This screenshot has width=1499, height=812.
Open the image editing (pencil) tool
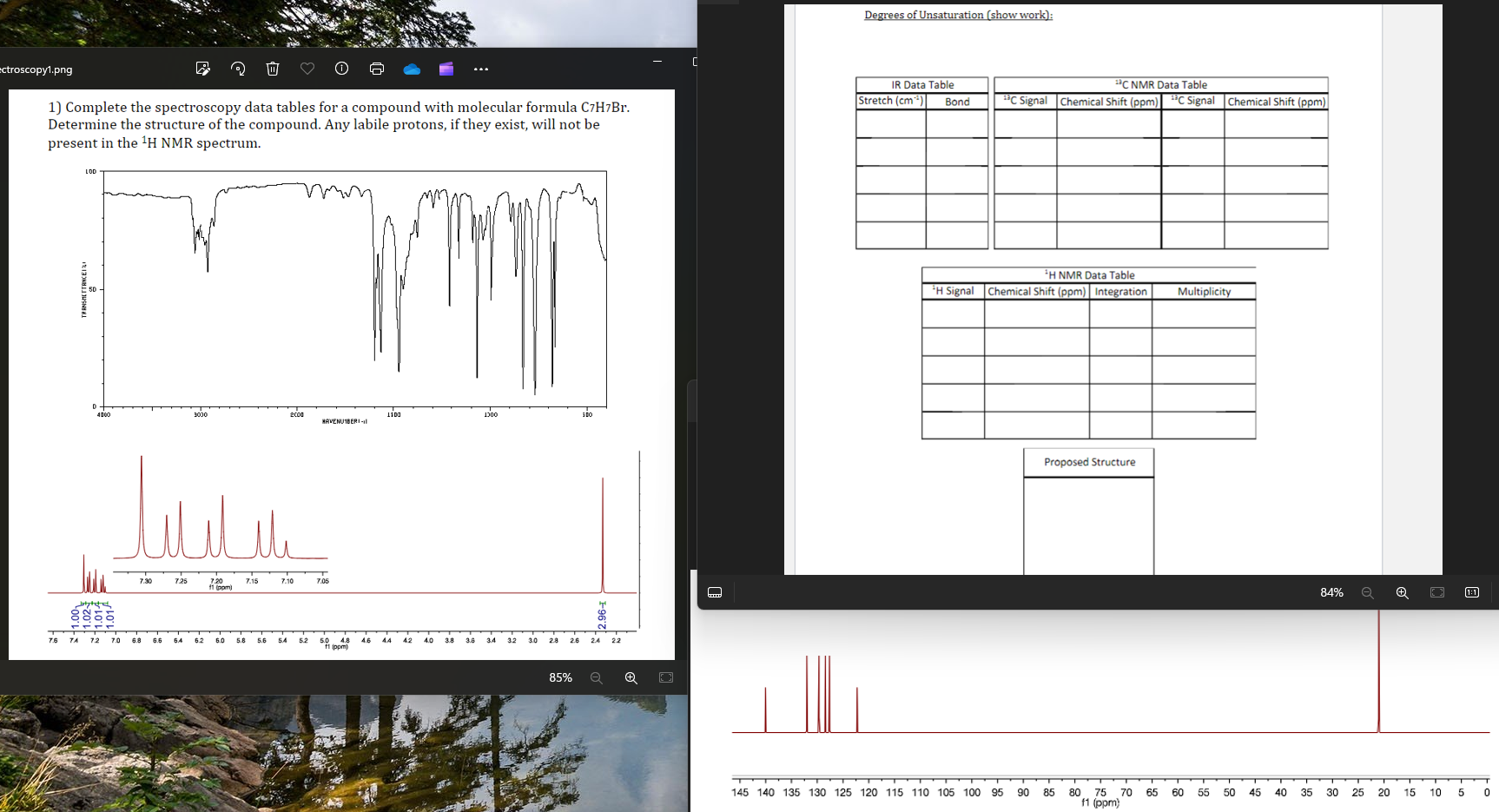[x=202, y=69]
